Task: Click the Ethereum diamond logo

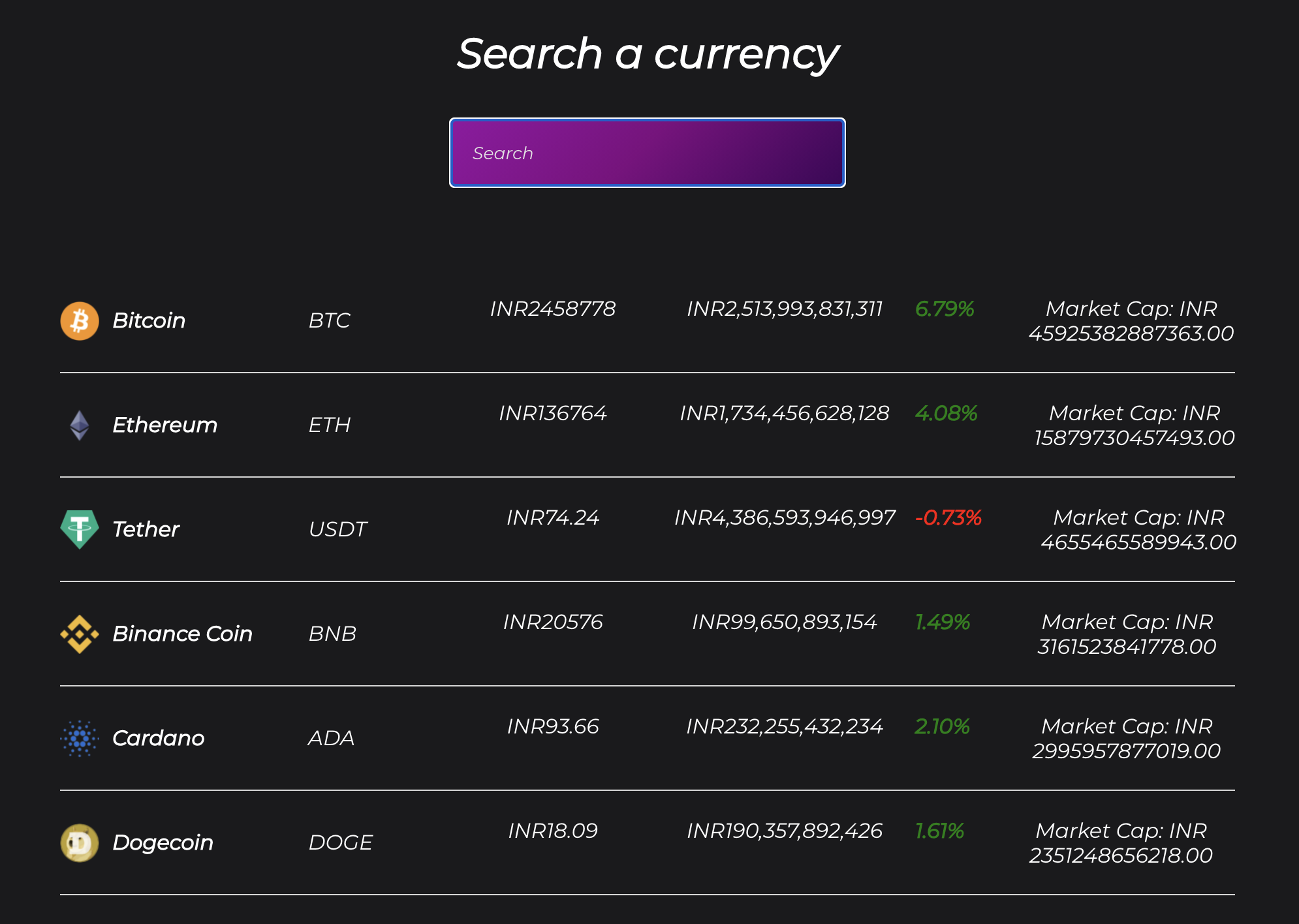Action: (79, 425)
